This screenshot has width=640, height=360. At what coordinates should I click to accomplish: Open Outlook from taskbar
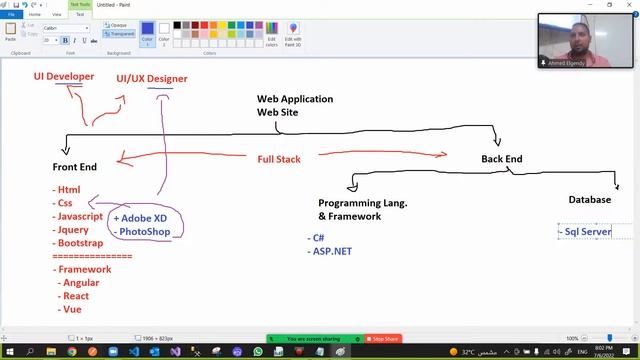point(155,351)
